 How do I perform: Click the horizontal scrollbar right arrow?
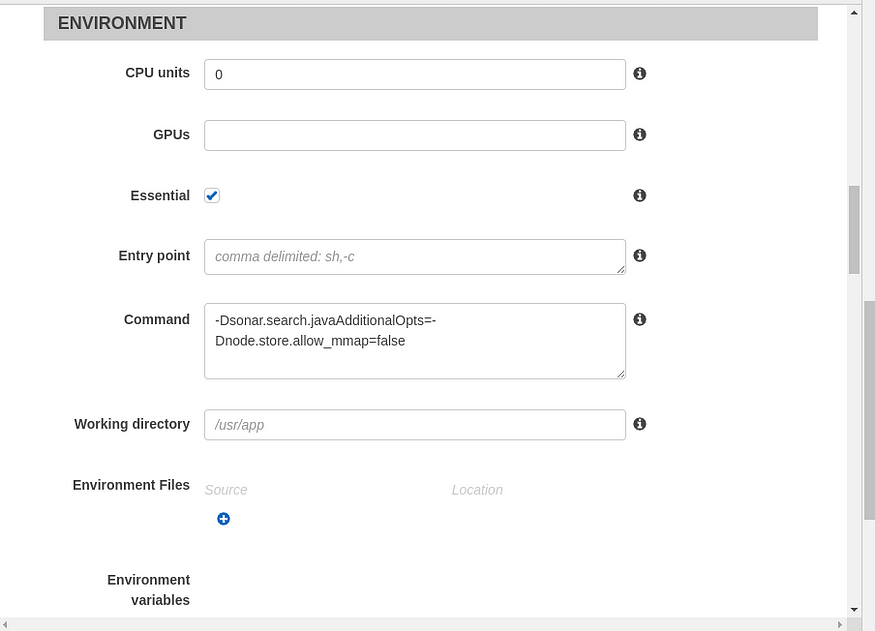840,624
